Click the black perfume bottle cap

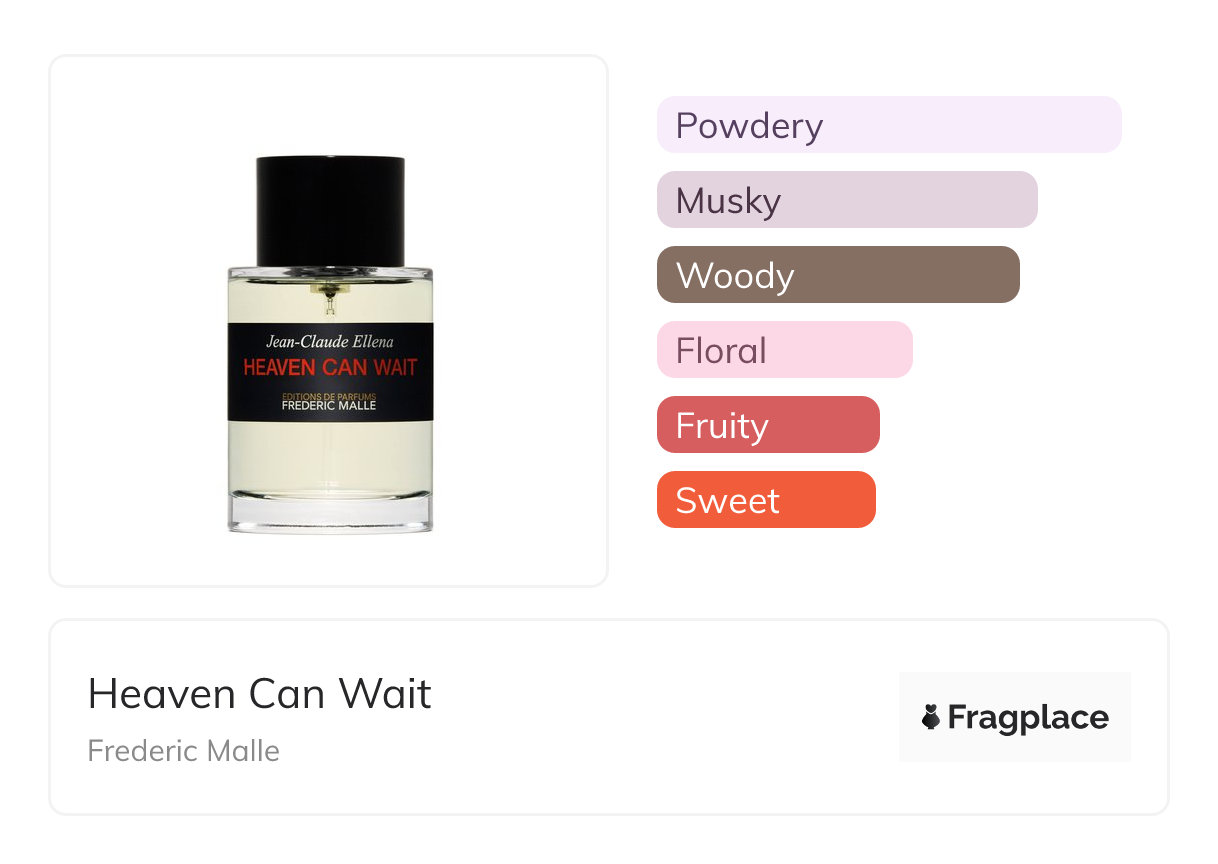pyautogui.click(x=330, y=211)
